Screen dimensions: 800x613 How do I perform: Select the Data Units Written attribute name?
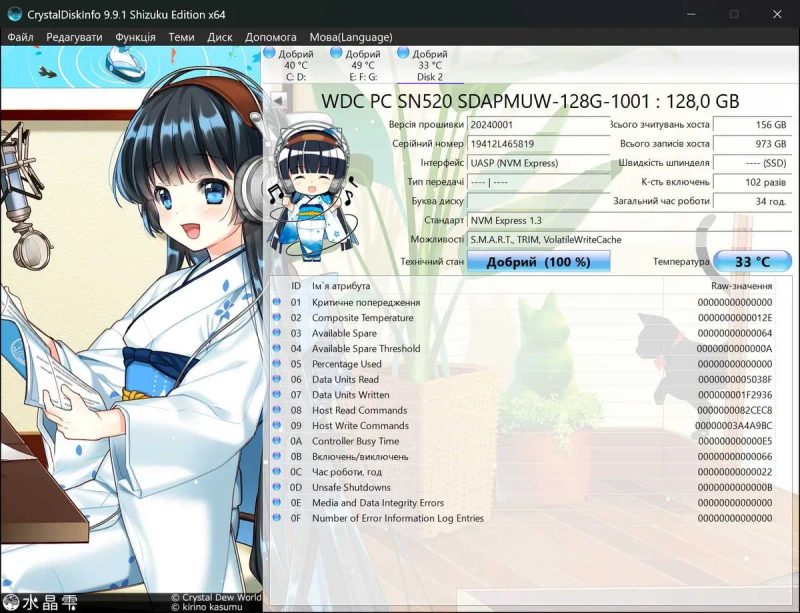pos(351,395)
